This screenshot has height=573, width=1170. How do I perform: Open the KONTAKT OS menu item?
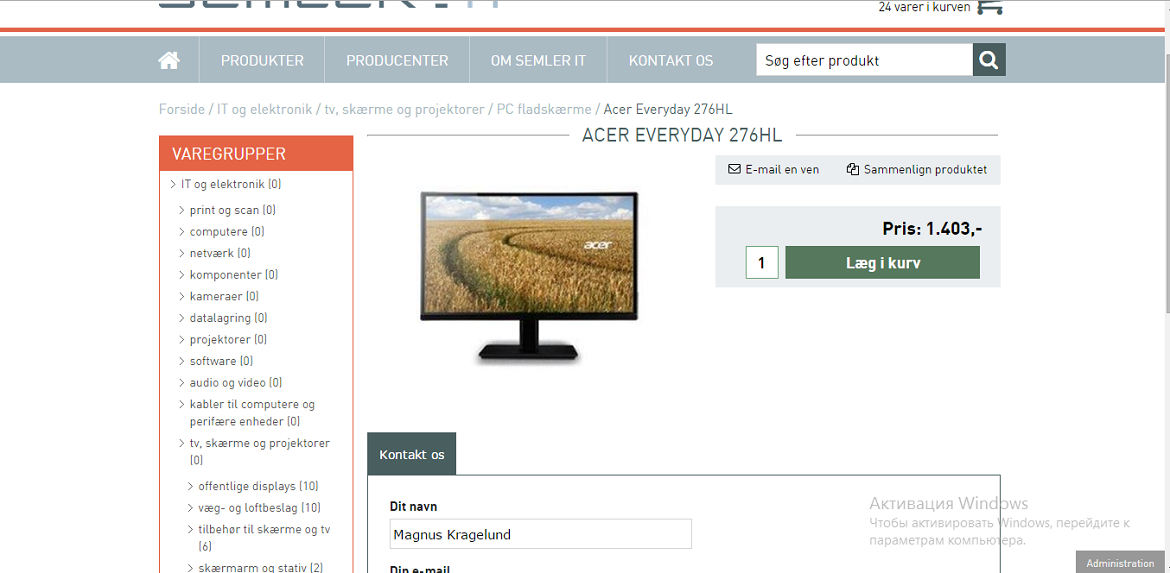[671, 60]
